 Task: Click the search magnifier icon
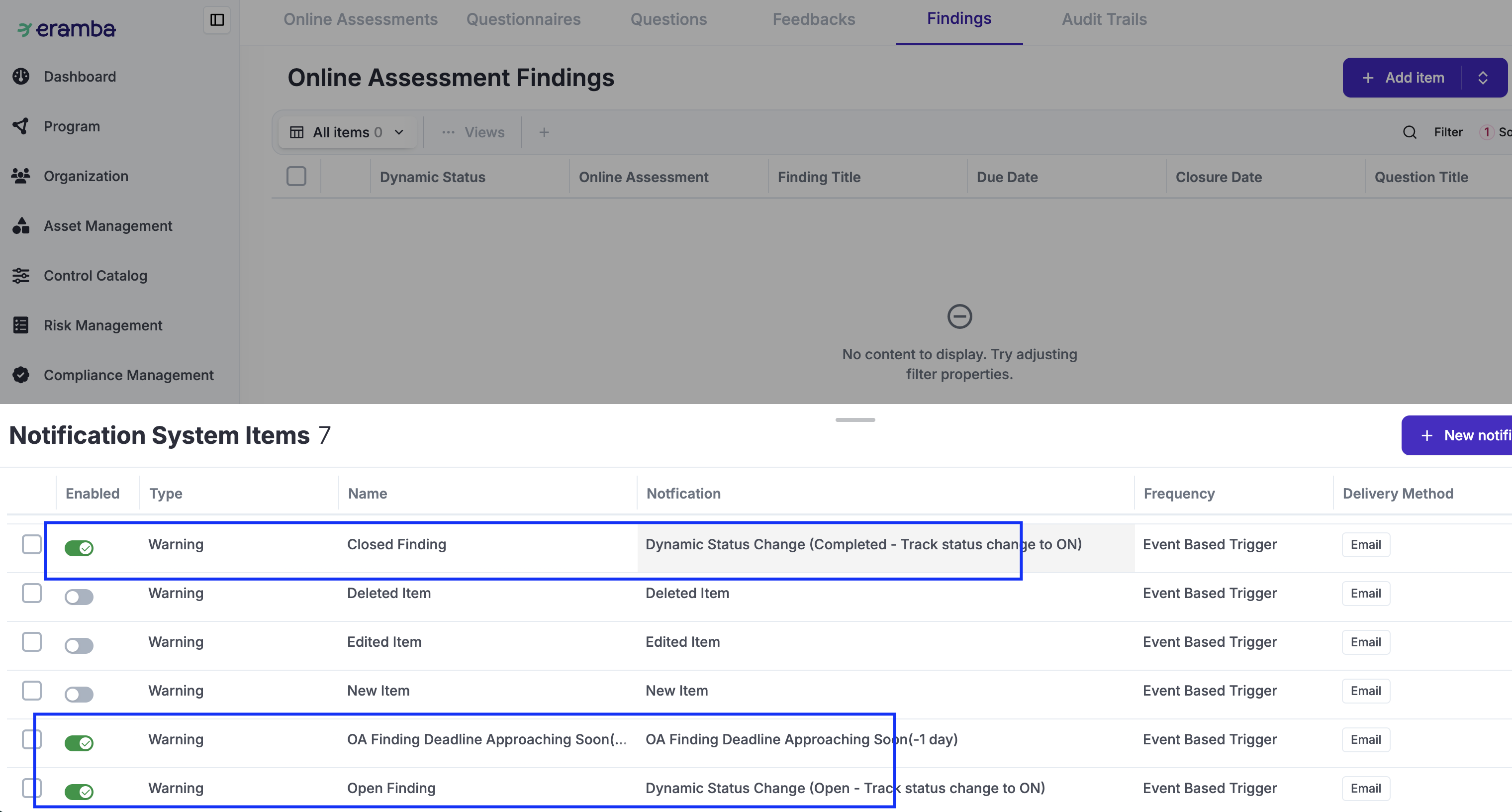coord(1409,132)
